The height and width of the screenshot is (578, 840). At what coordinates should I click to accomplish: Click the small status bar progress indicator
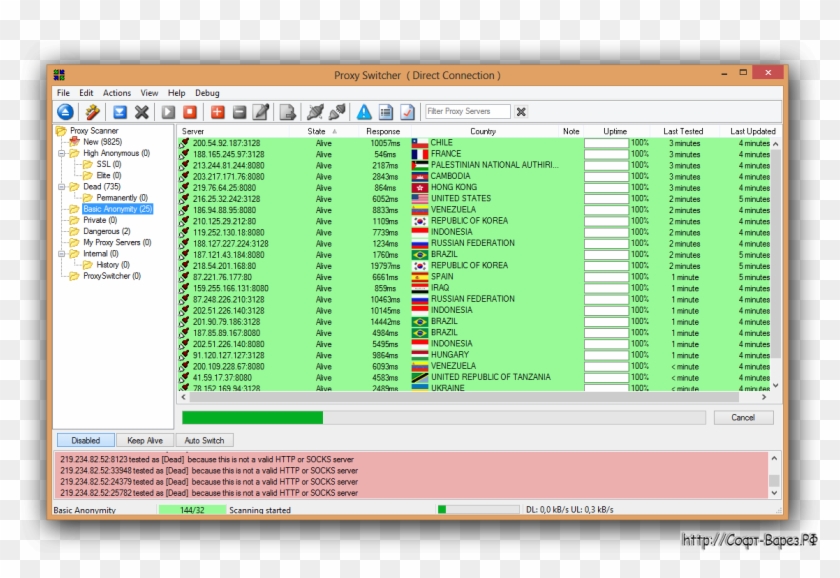tap(478, 509)
